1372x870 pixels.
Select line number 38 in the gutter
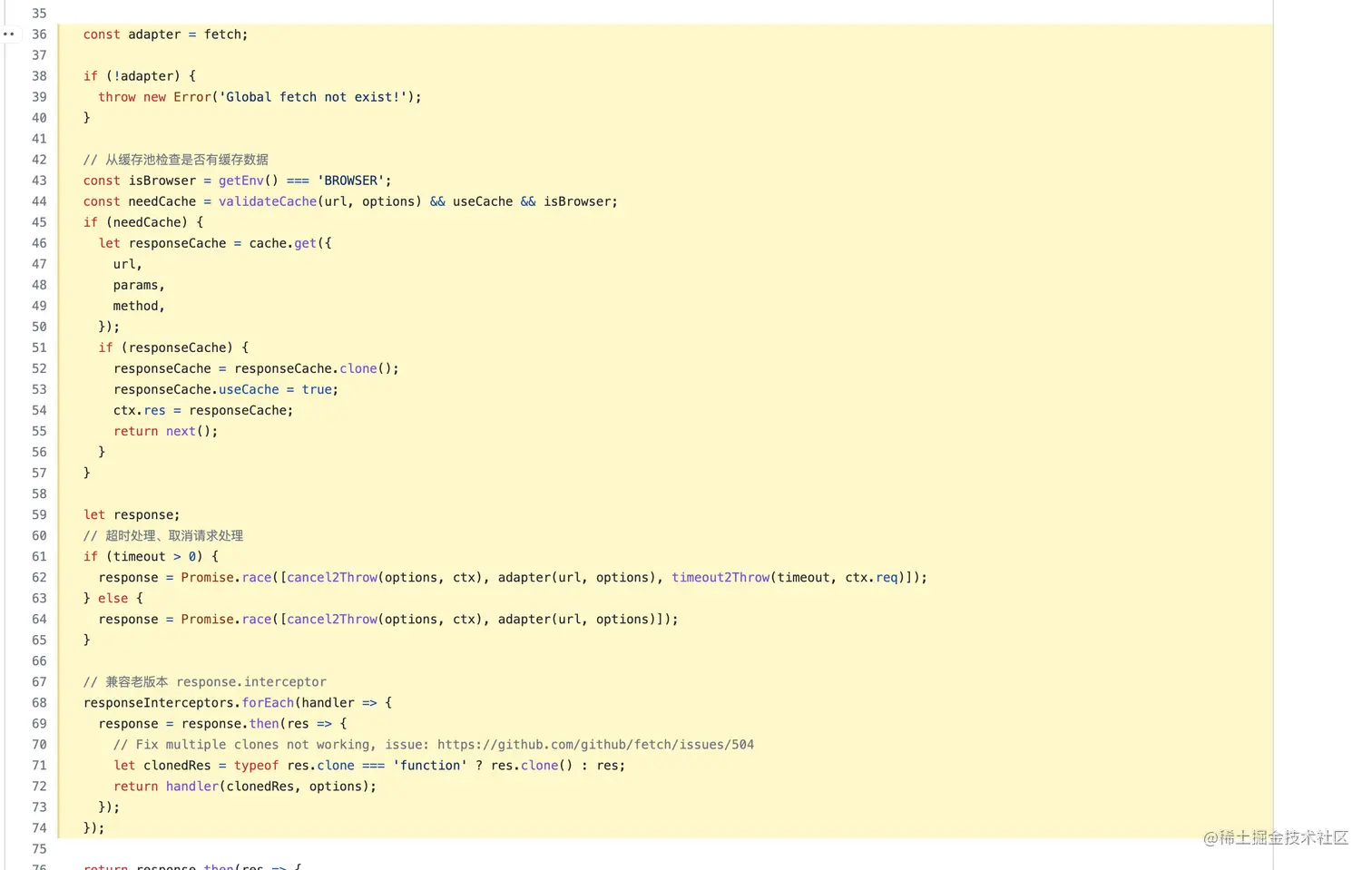39,76
